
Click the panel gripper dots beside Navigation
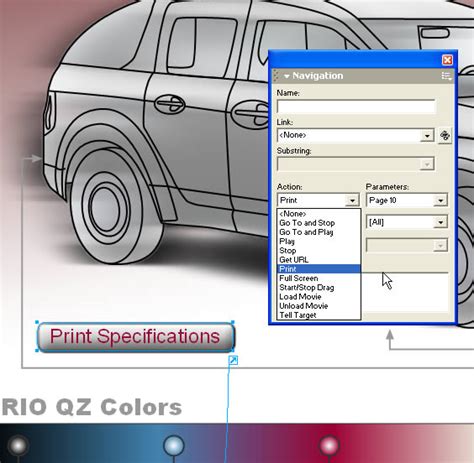276,76
